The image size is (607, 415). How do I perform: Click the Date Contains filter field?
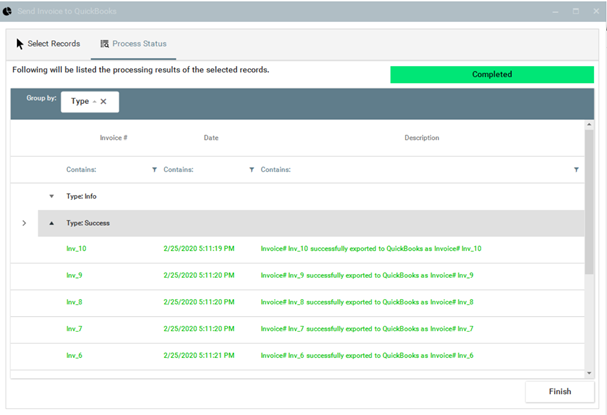point(203,170)
